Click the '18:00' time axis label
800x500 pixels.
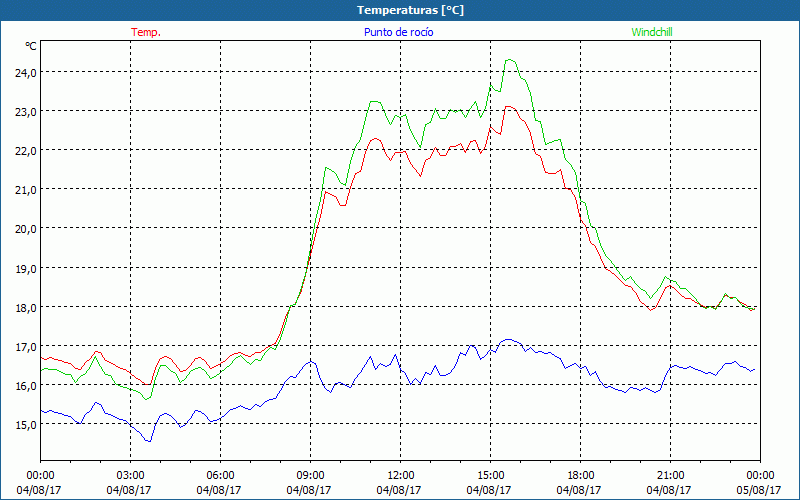[580, 476]
